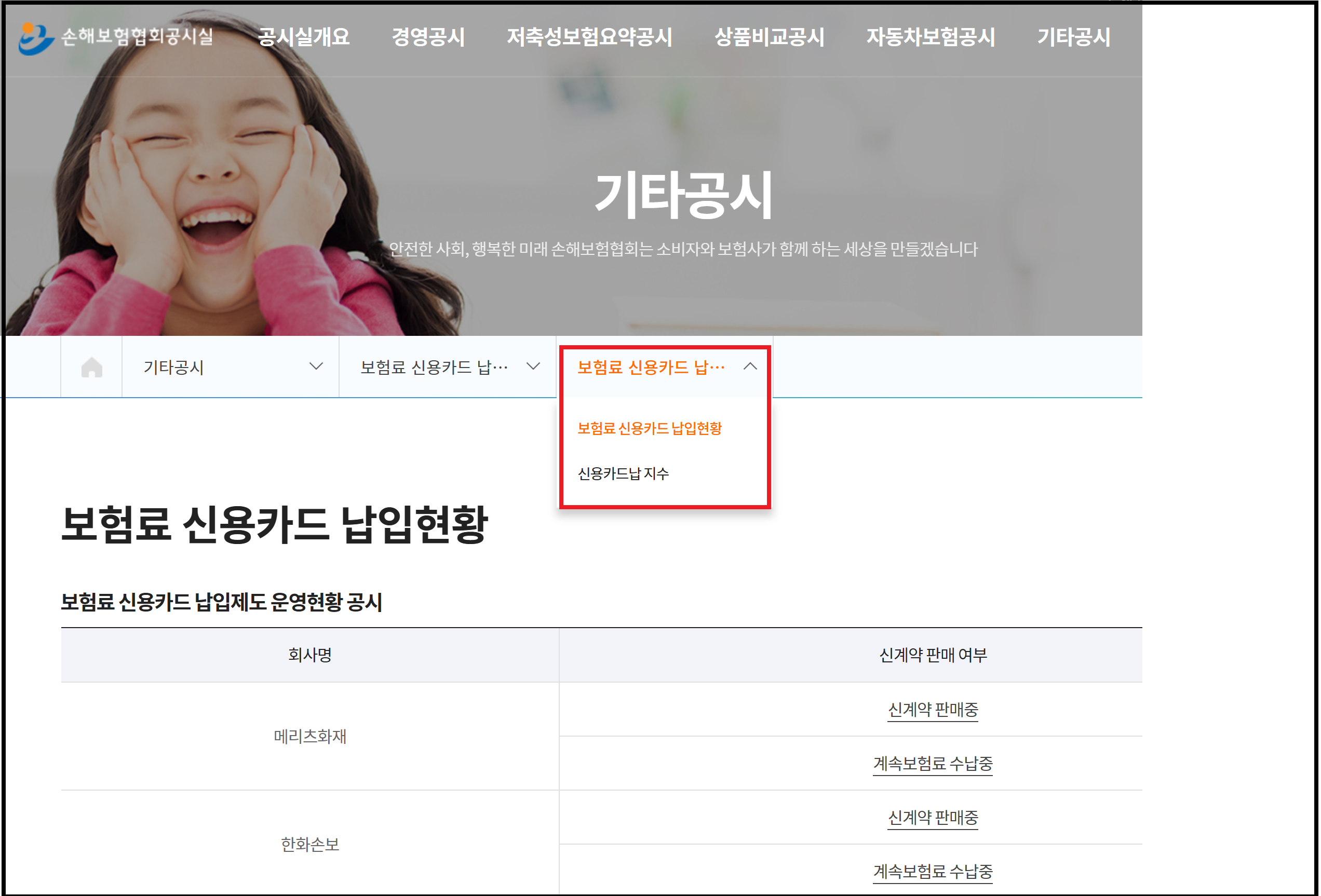Open 저축성보험요약공시 in top navigation
This screenshot has height=896, width=1321.
[x=589, y=37]
